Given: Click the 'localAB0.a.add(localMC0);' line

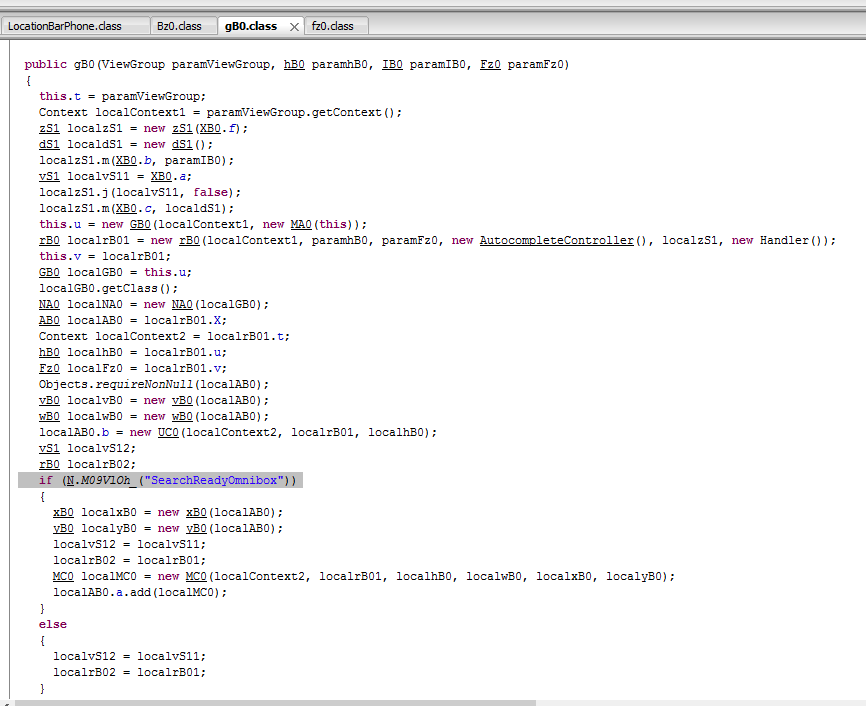Looking at the screenshot, I should point(140,592).
